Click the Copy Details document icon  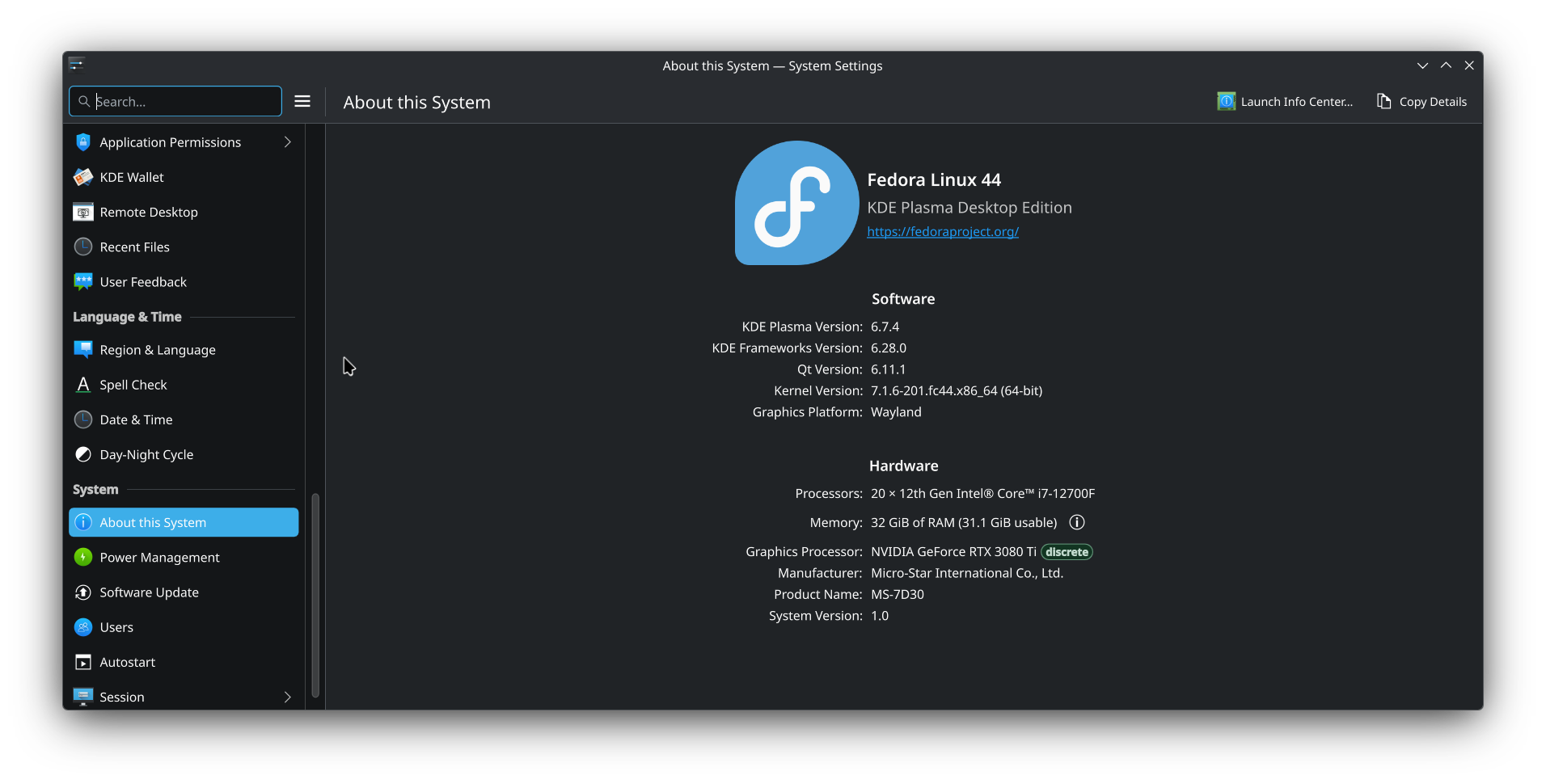pyautogui.click(x=1384, y=101)
